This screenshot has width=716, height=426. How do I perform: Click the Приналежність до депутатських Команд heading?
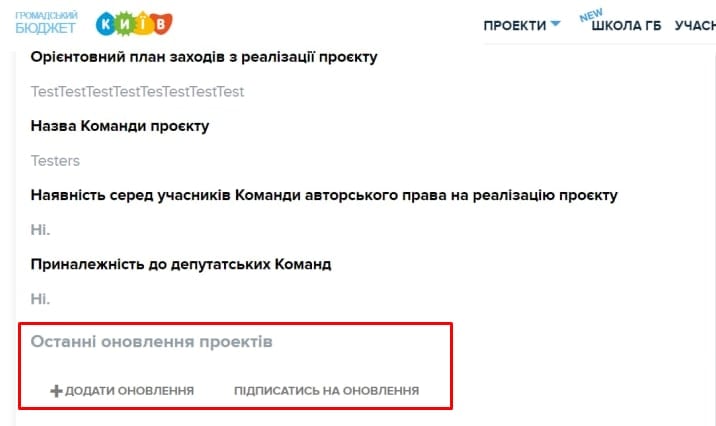click(181, 264)
